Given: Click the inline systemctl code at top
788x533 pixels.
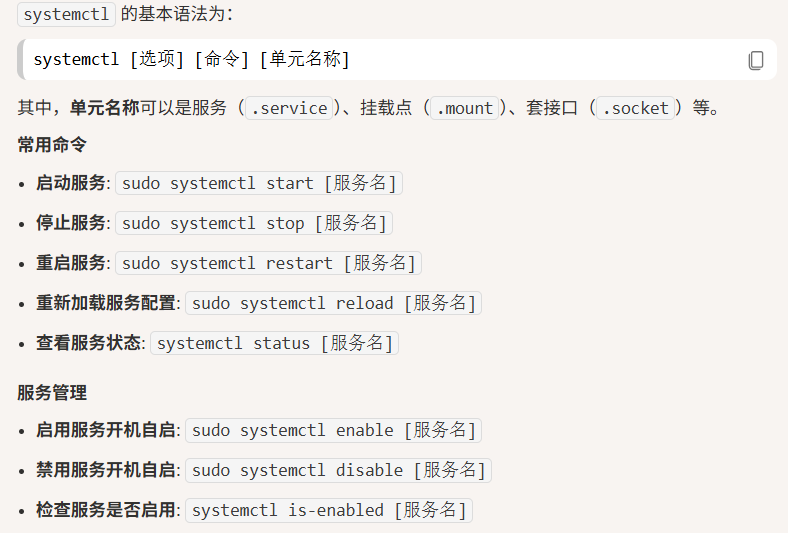Looking at the screenshot, I should [66, 14].
